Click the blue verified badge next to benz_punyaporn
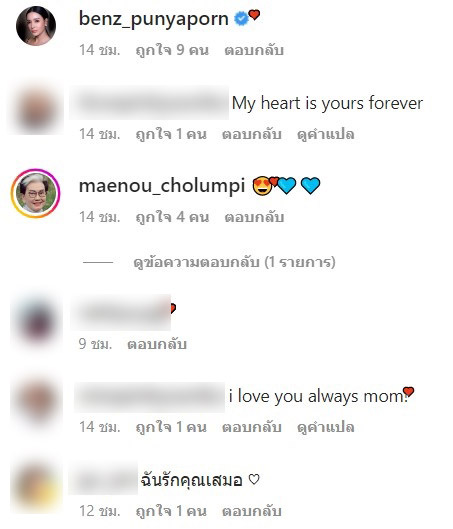Viewport: 453px width, 529px height. coord(241,18)
